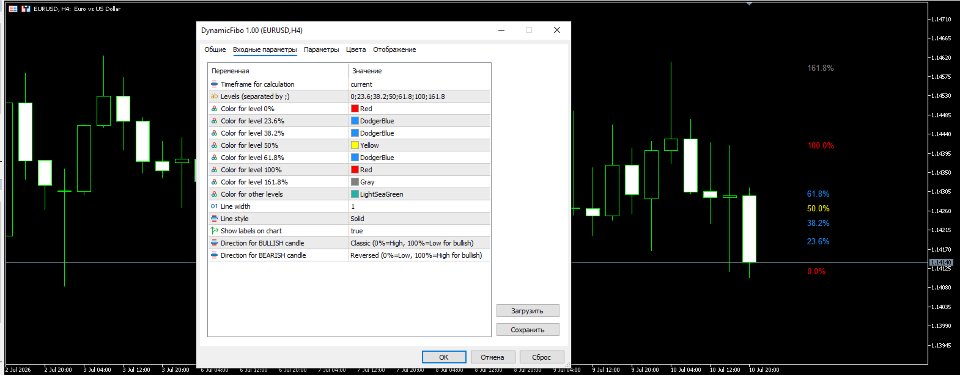The image size is (960, 375).
Task: Click the current price marker on the price scale
Action: 941,263
